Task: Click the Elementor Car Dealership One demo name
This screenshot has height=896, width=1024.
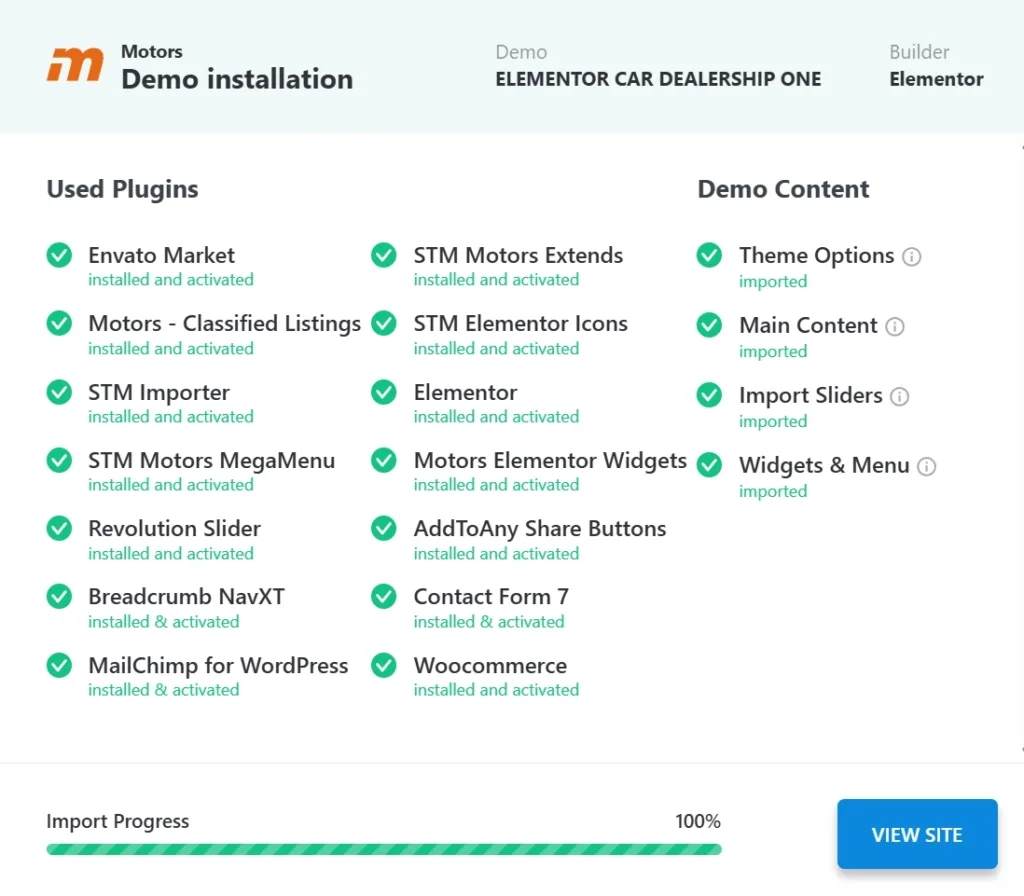Action: pos(658,79)
